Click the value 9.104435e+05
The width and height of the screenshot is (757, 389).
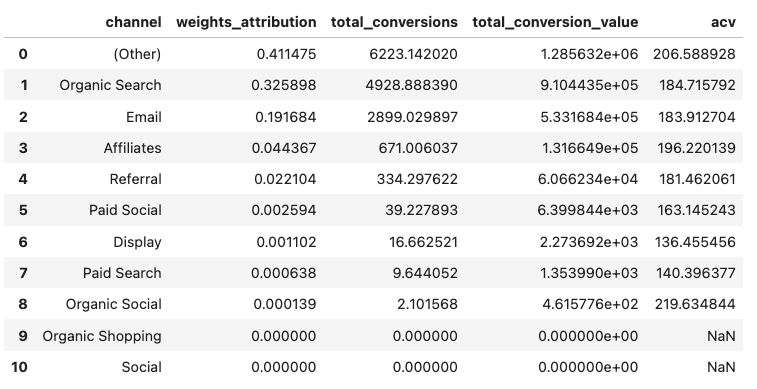tap(589, 85)
